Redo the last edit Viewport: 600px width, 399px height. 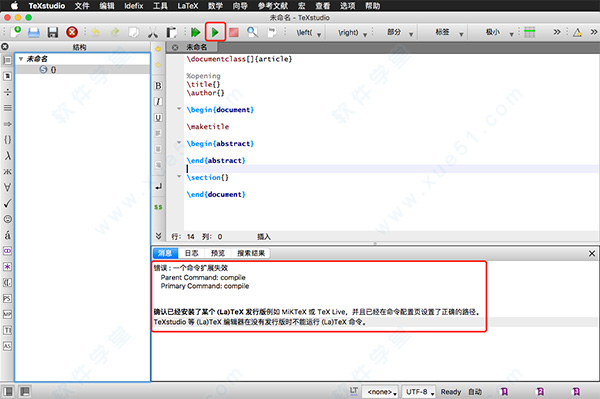tap(114, 32)
